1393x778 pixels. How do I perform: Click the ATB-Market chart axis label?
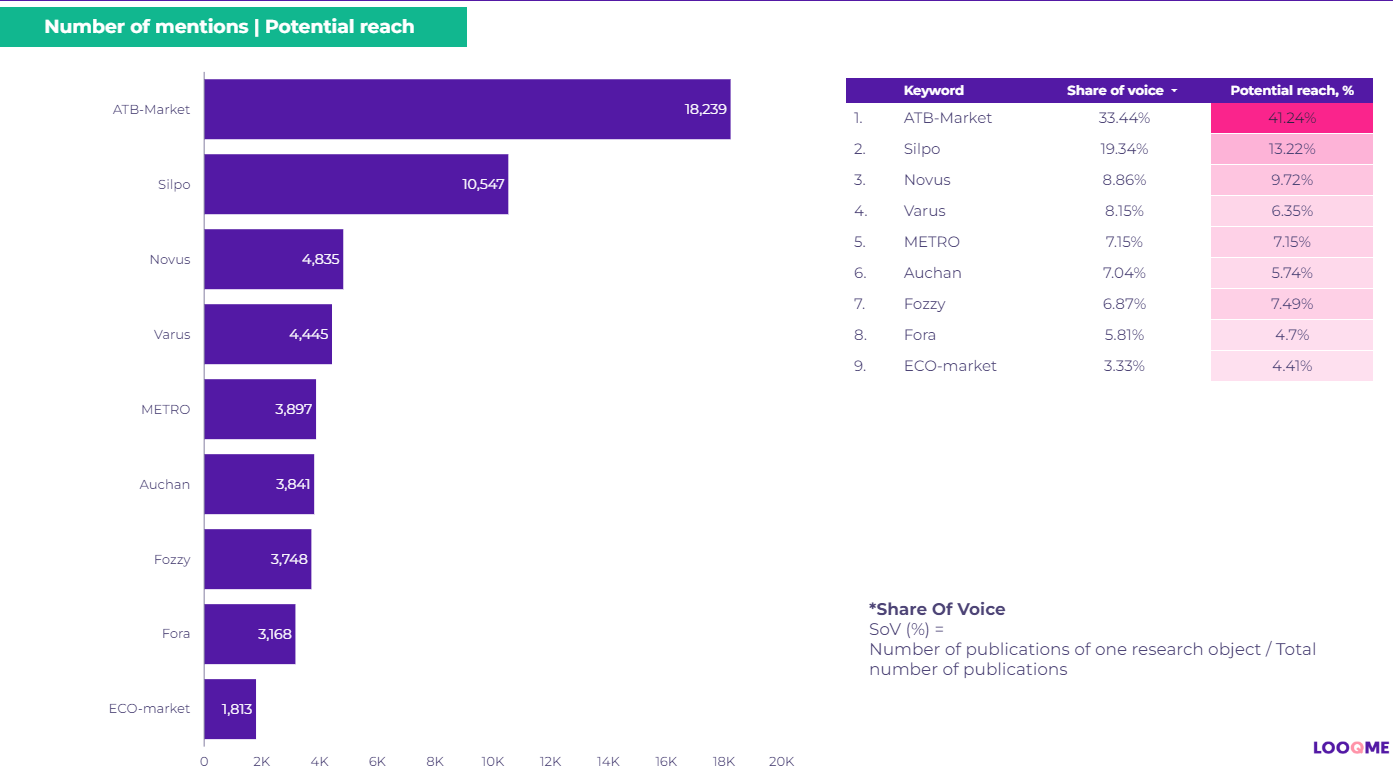(151, 109)
